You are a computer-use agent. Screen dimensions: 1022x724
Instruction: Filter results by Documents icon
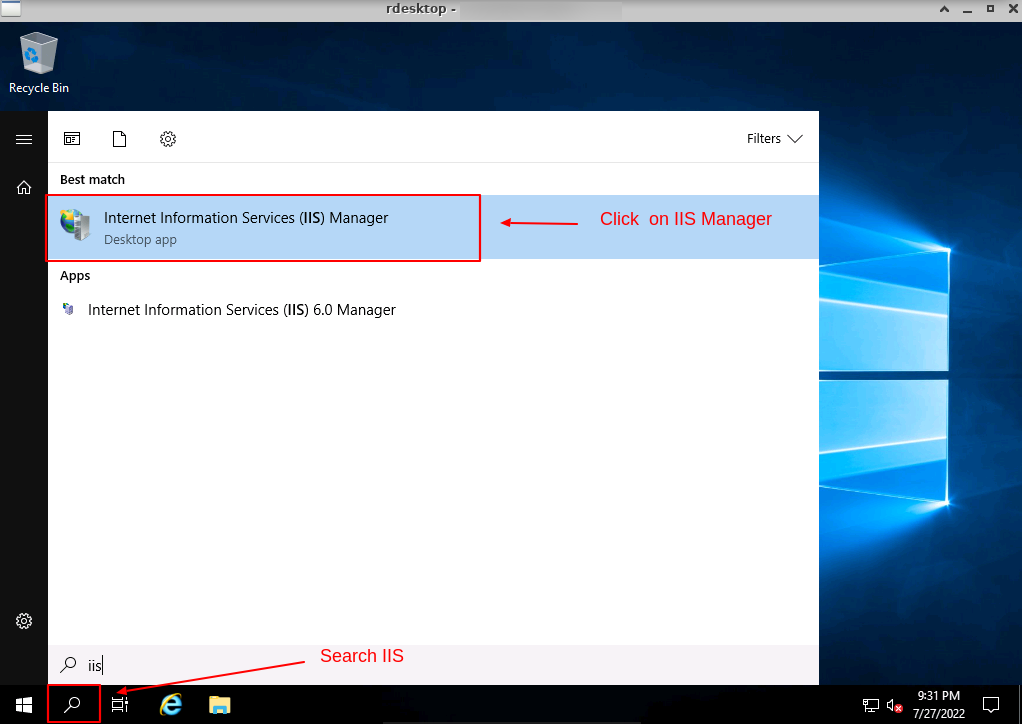(119, 139)
